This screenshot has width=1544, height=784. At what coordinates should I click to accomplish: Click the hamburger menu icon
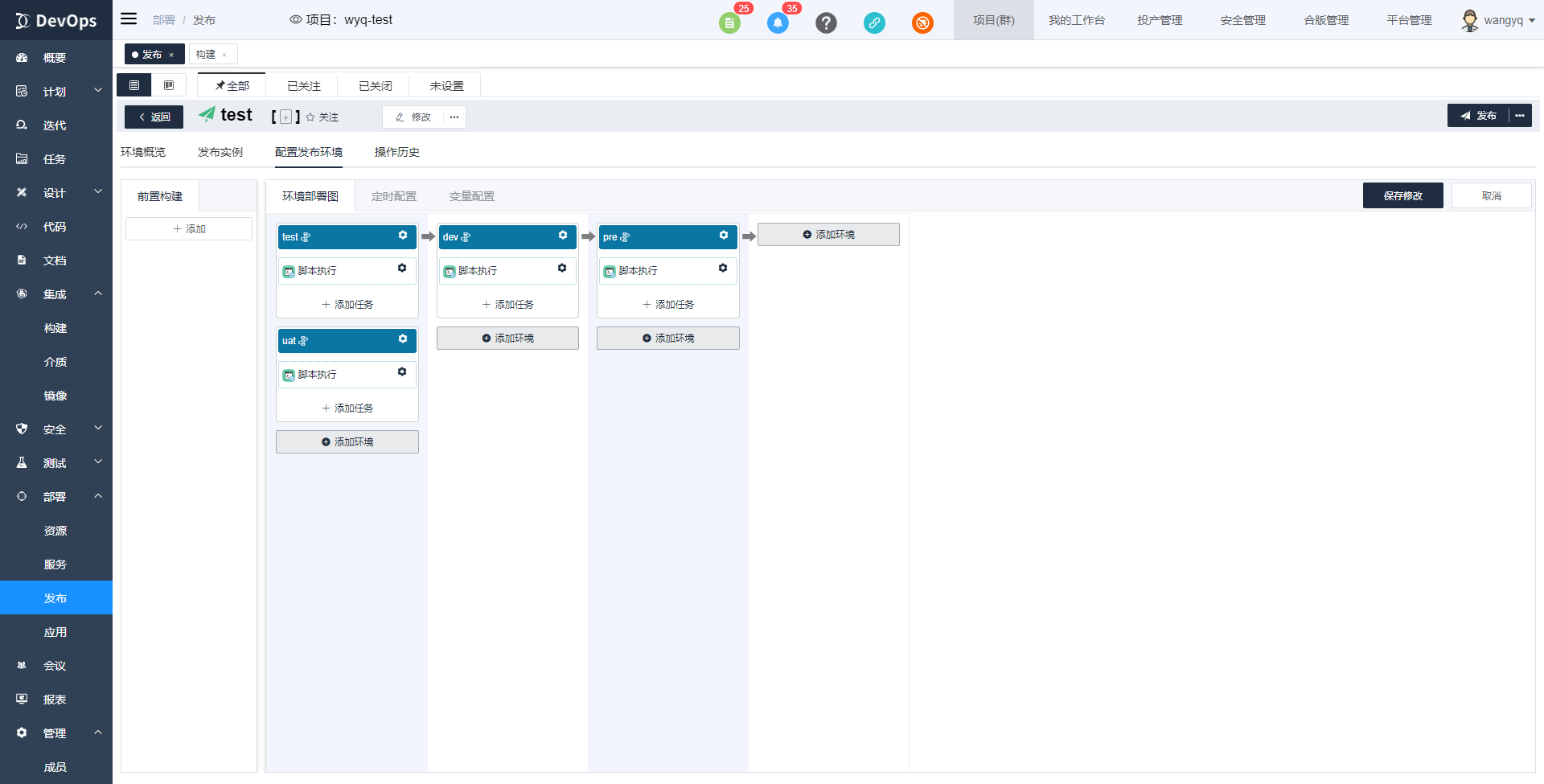click(x=128, y=18)
